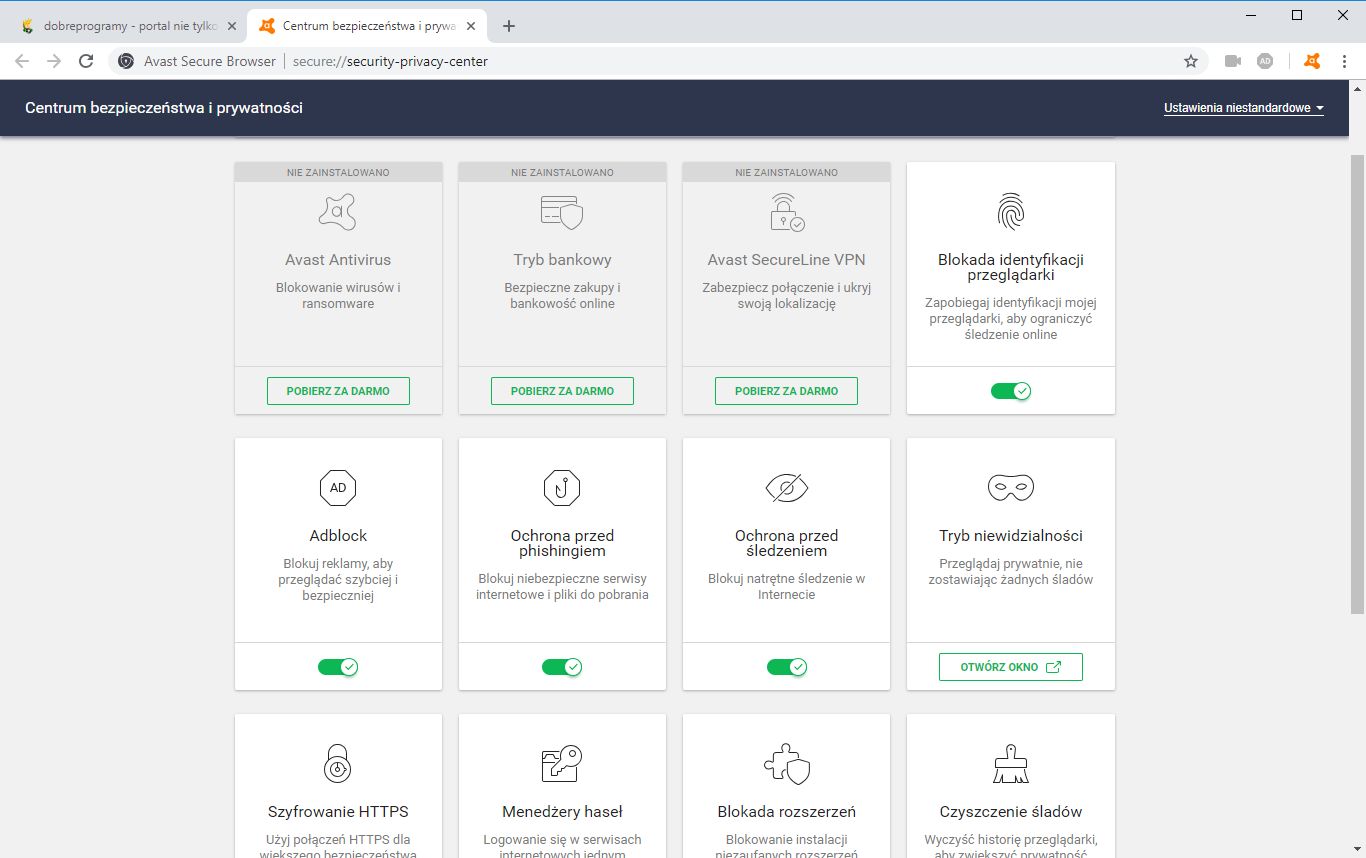Click the Adblock AD octagon icon

tap(338, 488)
